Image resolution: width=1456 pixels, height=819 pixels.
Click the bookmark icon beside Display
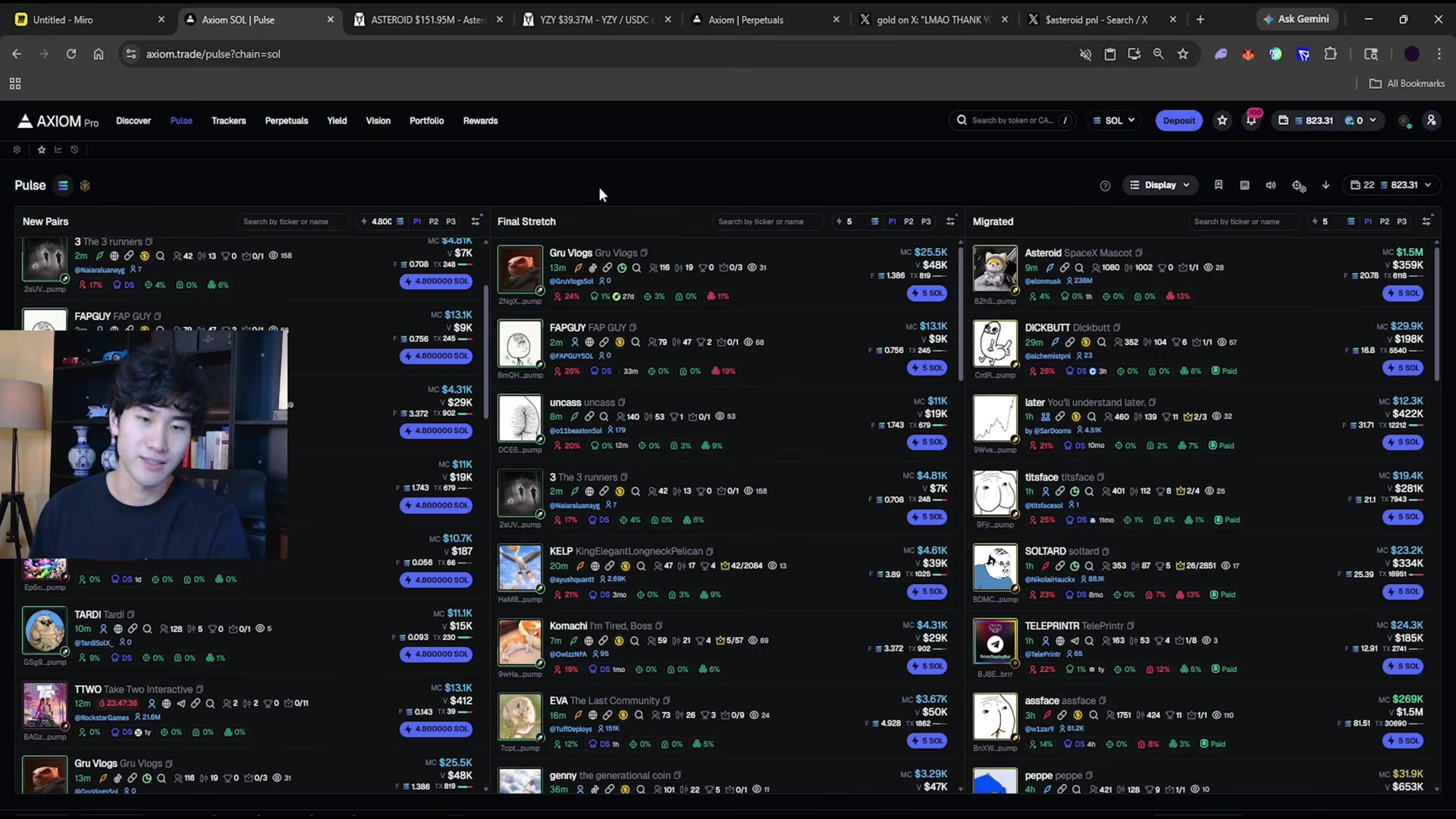tap(1219, 185)
